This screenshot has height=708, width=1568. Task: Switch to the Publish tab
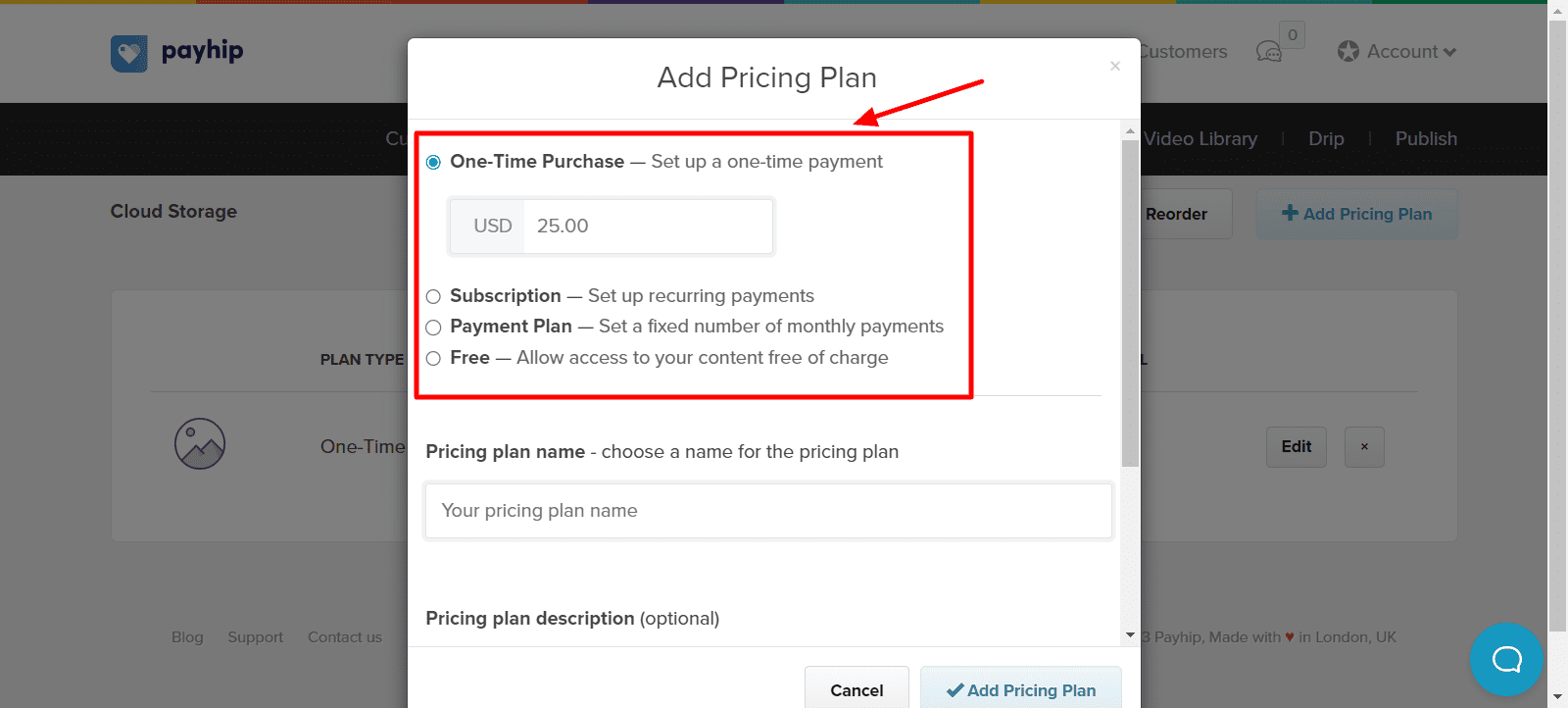1426,139
